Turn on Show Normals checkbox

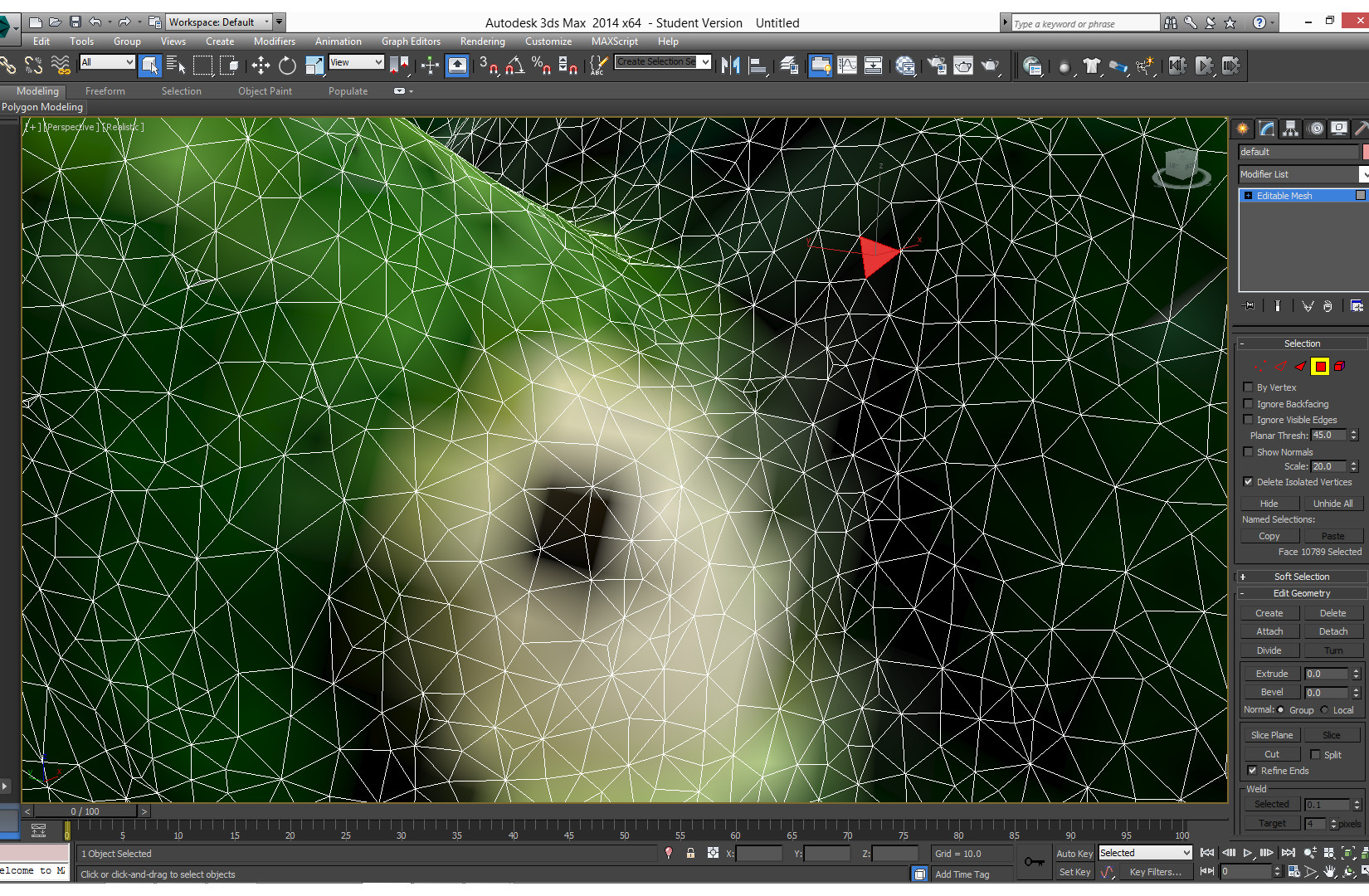(1249, 452)
